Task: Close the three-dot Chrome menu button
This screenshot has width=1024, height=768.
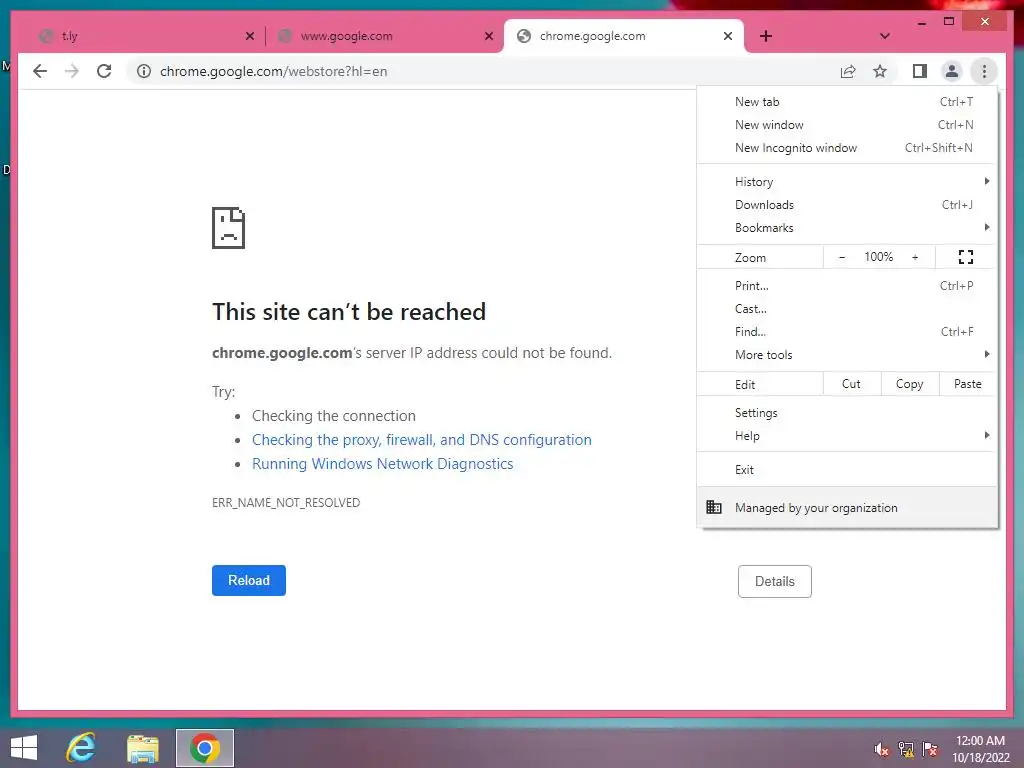Action: click(x=984, y=71)
